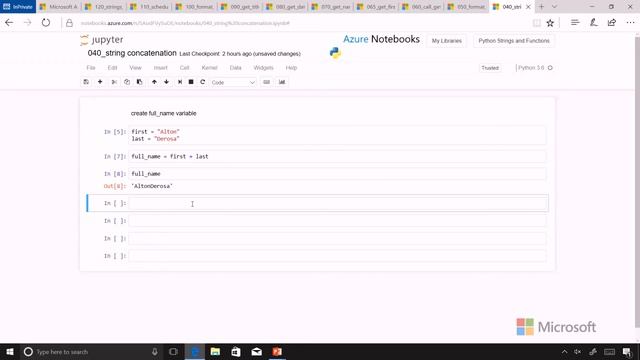
Task: Click the 'create full_name variable' markdown text
Action: [163, 113]
